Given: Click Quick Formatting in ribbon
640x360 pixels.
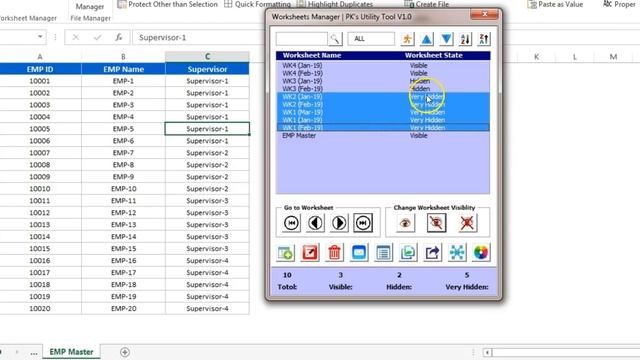Looking at the screenshot, I should [x=258, y=4].
